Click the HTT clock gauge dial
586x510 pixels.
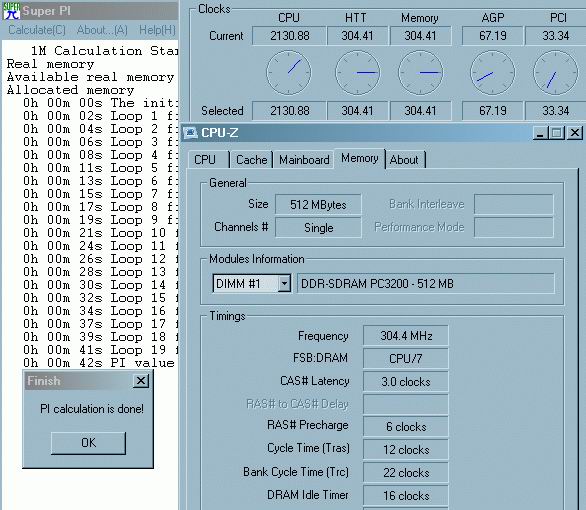pos(358,72)
